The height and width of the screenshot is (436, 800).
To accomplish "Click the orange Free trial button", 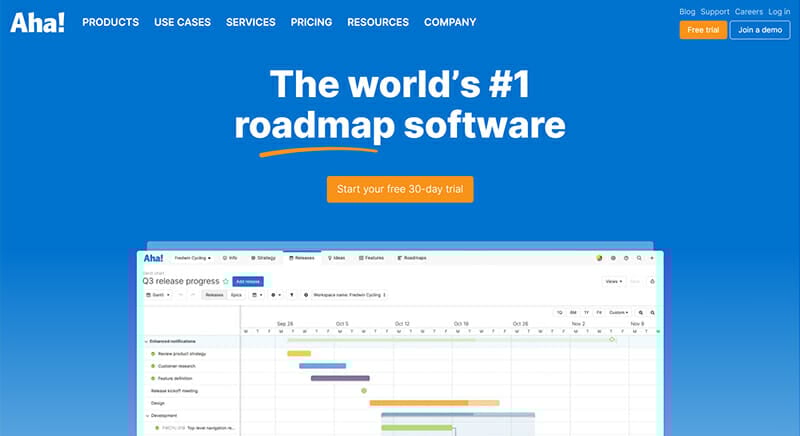I will click(703, 30).
